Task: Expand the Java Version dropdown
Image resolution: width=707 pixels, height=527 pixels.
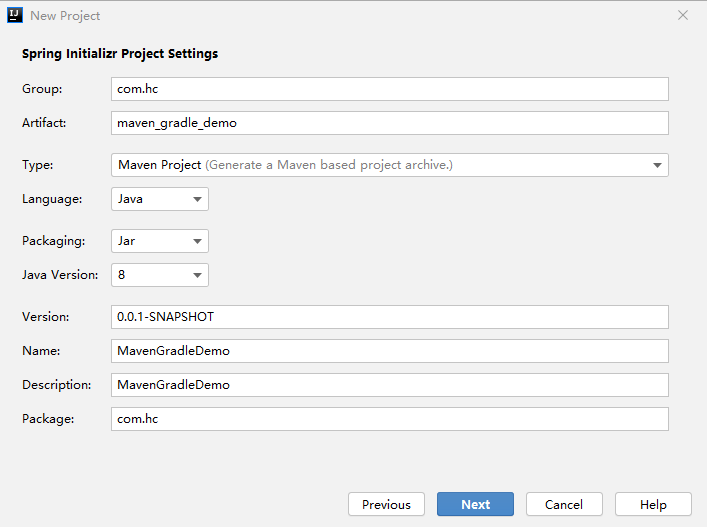Action: pyautogui.click(x=159, y=275)
